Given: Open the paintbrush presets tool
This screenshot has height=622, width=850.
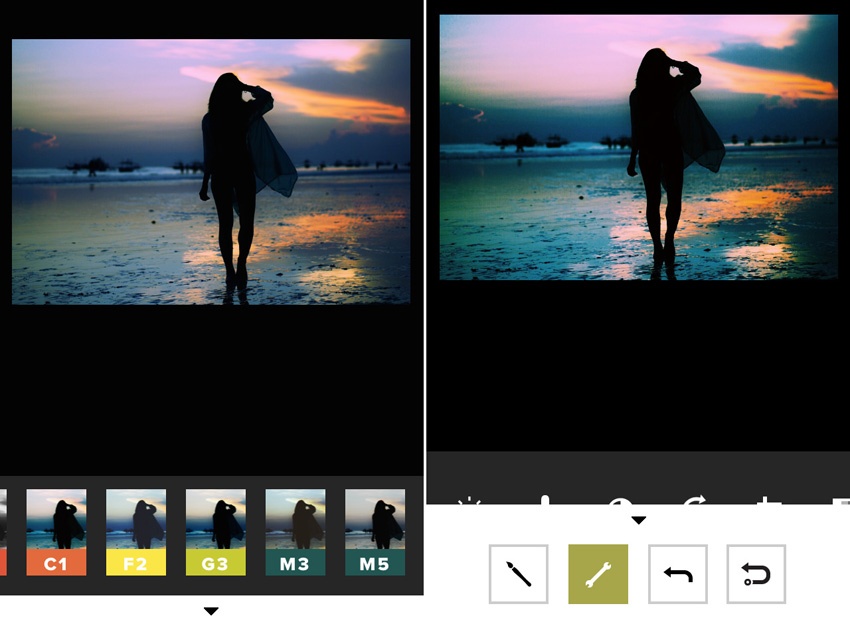Looking at the screenshot, I should (518, 574).
